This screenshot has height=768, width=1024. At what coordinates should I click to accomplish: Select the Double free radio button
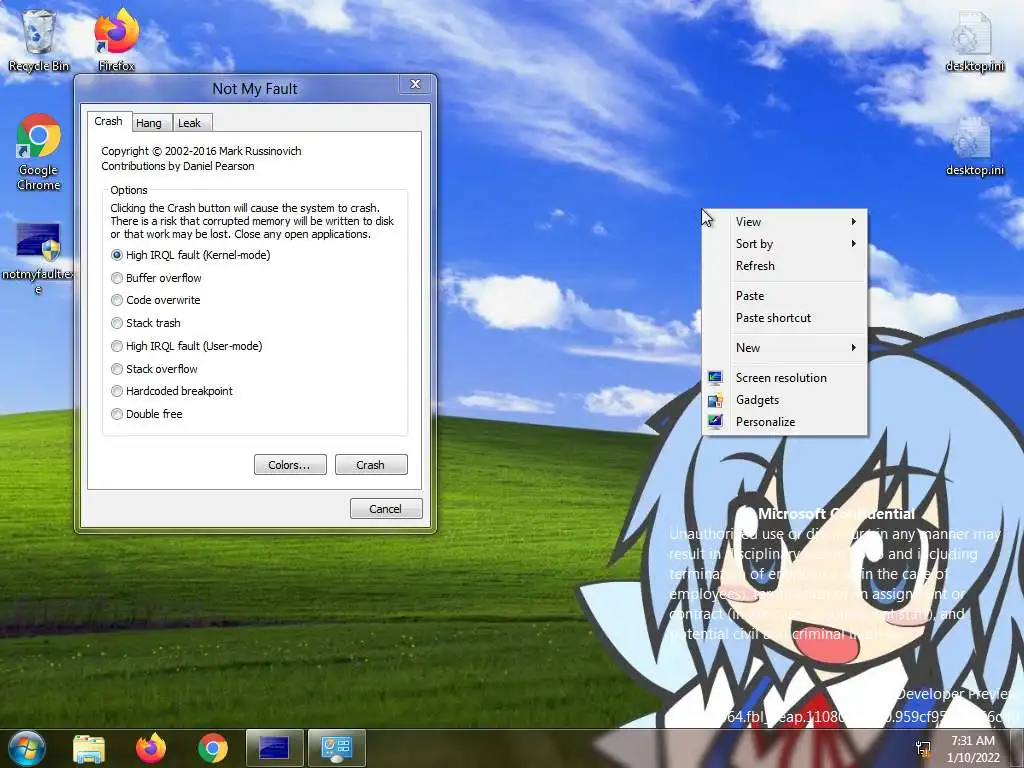(117, 414)
